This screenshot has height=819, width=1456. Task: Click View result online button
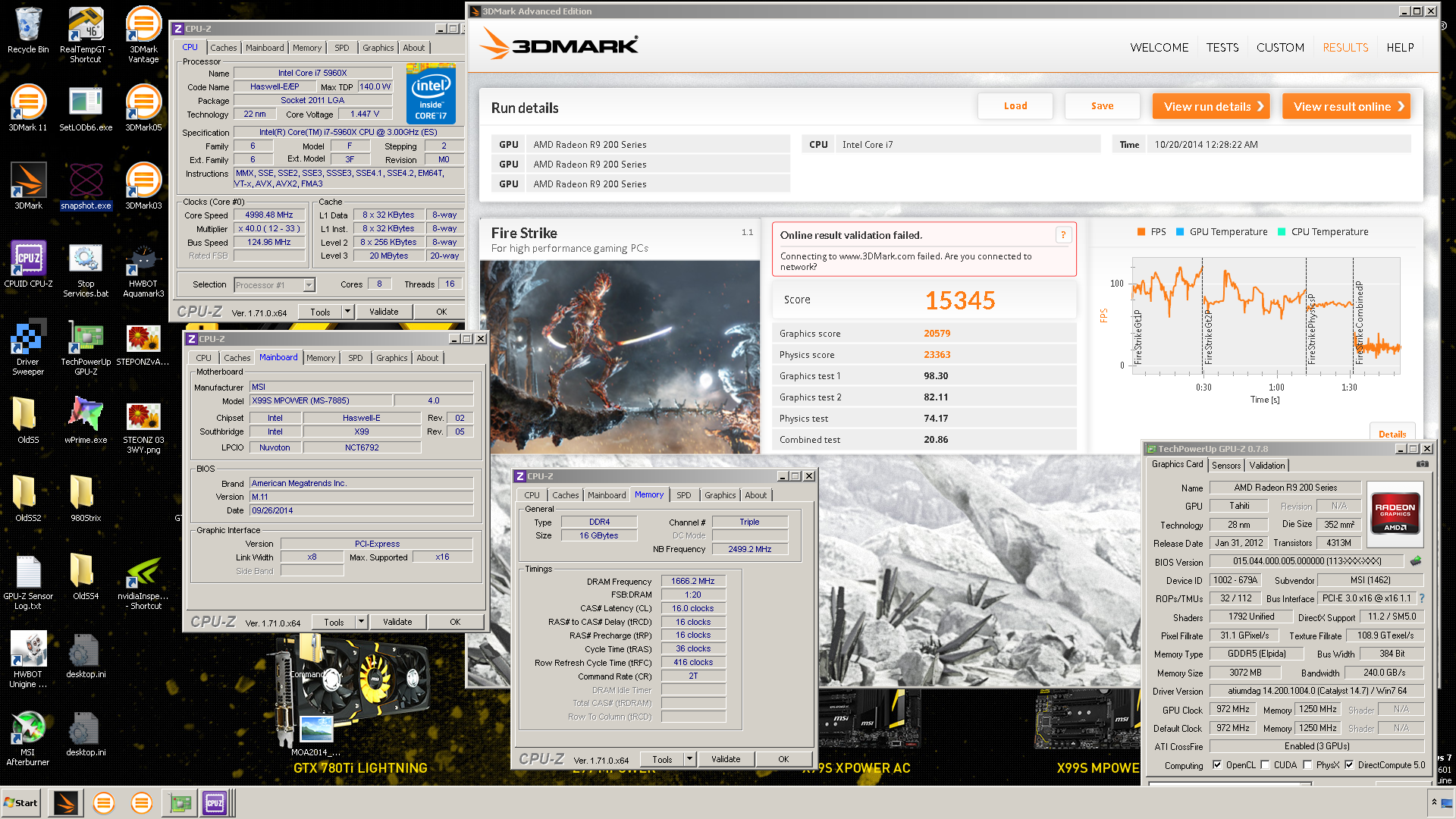tap(1347, 106)
